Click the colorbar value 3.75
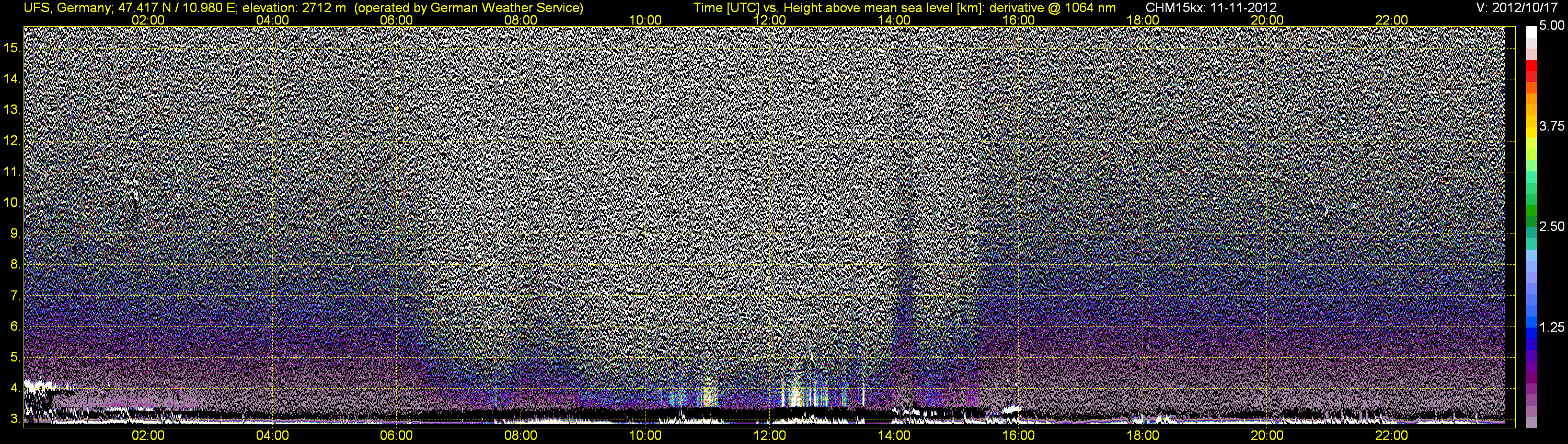 (x=1552, y=126)
